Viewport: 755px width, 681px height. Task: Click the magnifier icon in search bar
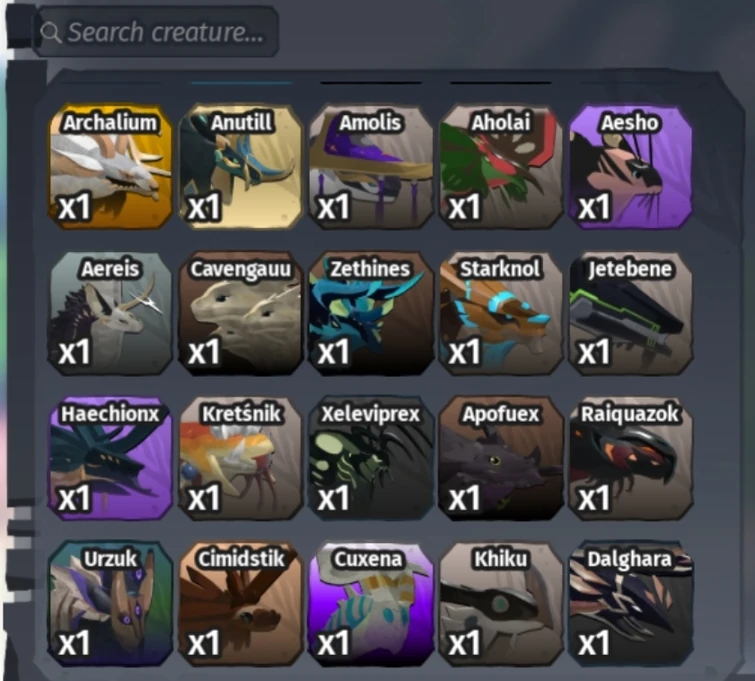50,32
